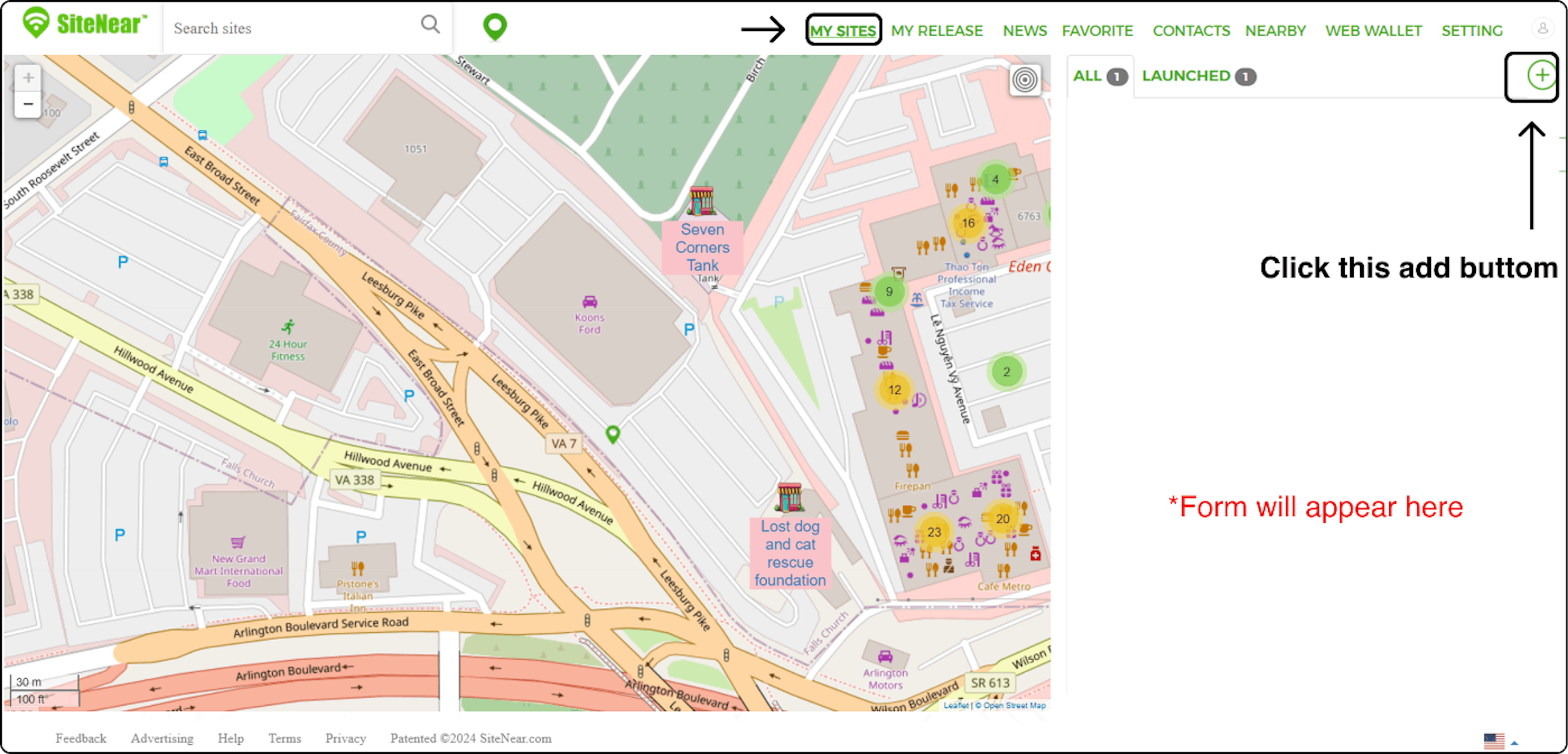Click the Feedback footer link
Image resolution: width=1568 pixels, height=754 pixels.
pos(80,738)
